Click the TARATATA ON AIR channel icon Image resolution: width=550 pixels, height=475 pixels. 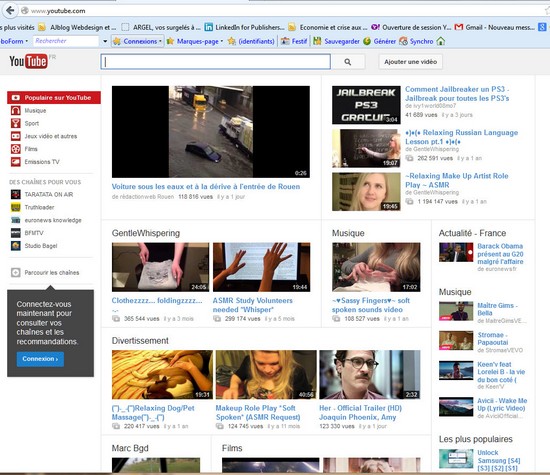[x=15, y=194]
